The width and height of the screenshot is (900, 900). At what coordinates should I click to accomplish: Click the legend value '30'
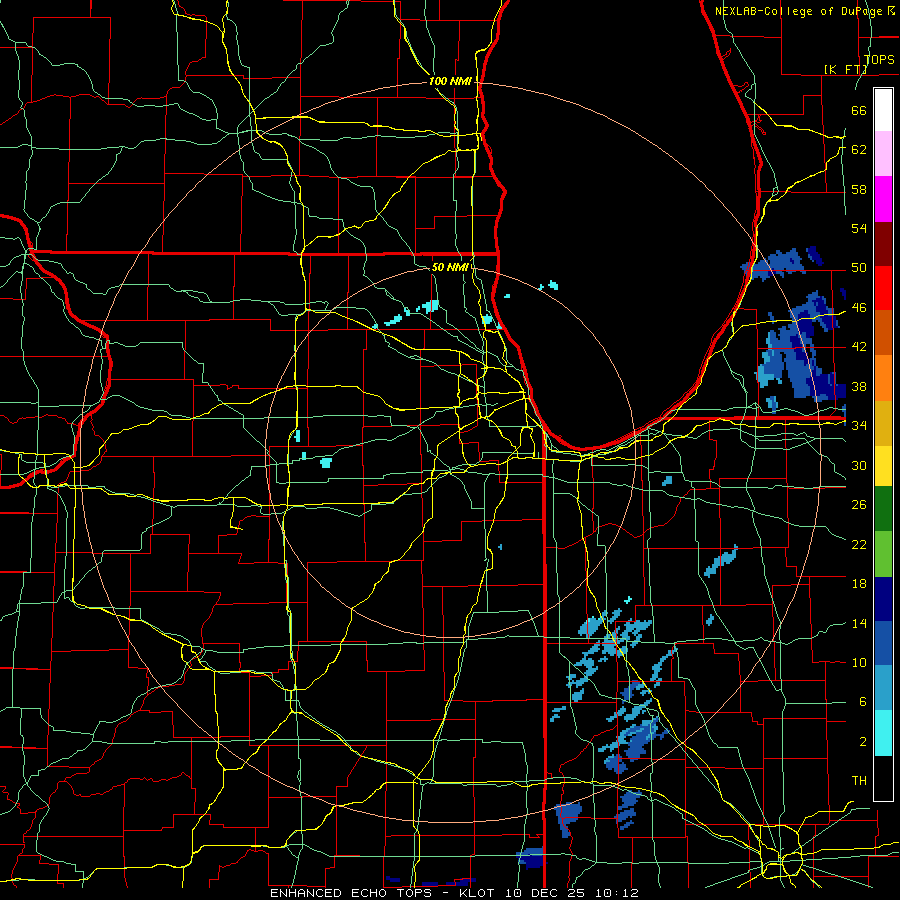(859, 465)
